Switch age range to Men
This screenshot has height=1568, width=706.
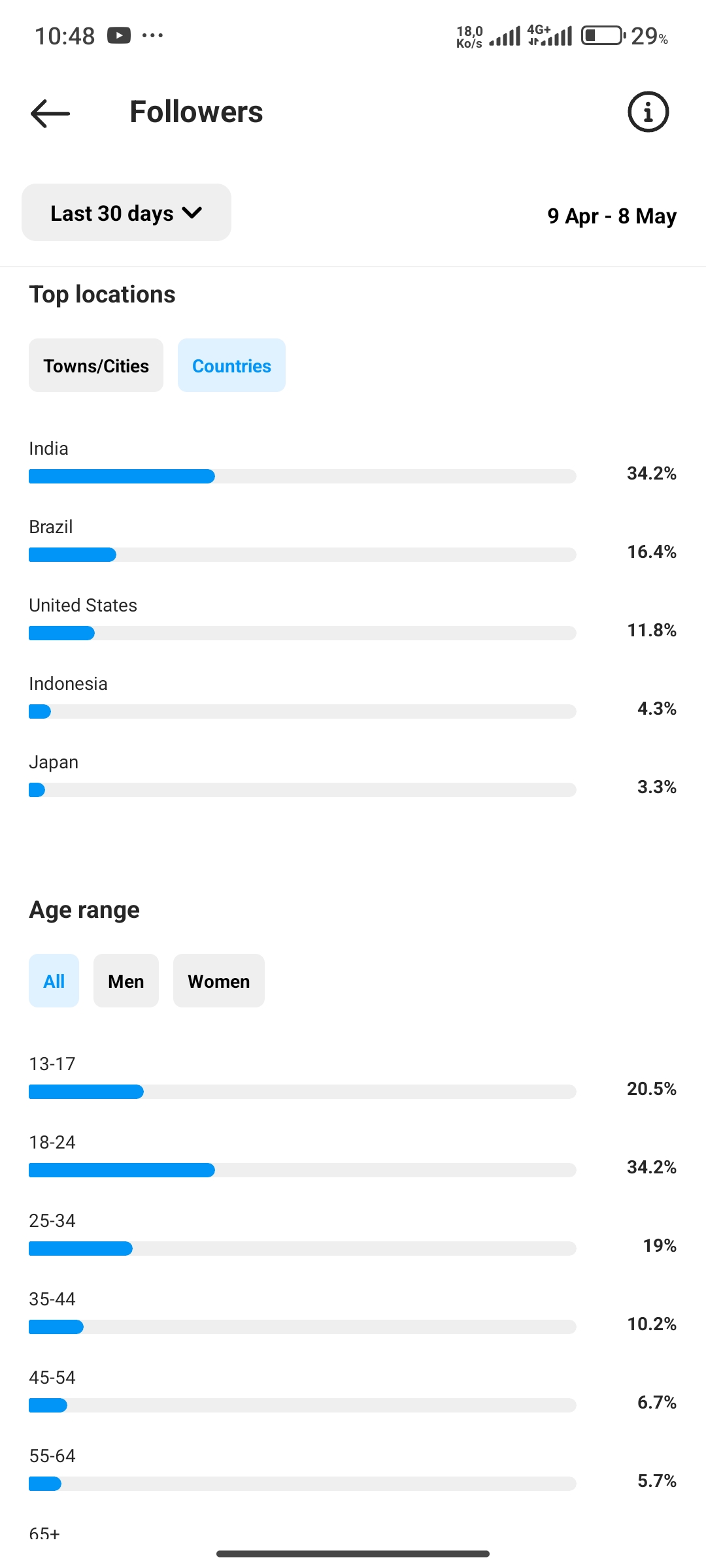(x=126, y=981)
